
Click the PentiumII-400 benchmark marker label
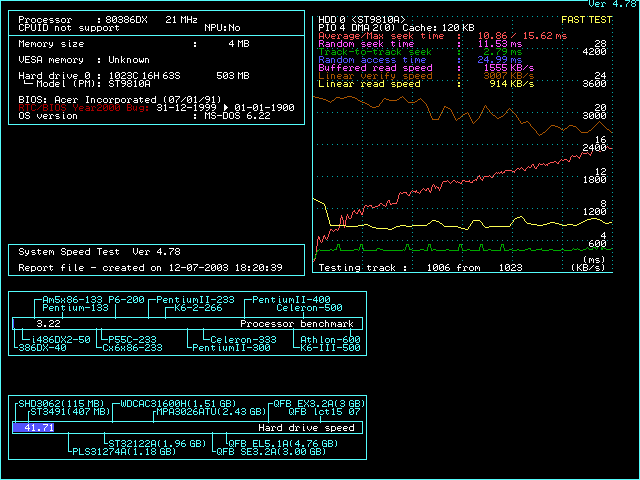click(x=292, y=300)
